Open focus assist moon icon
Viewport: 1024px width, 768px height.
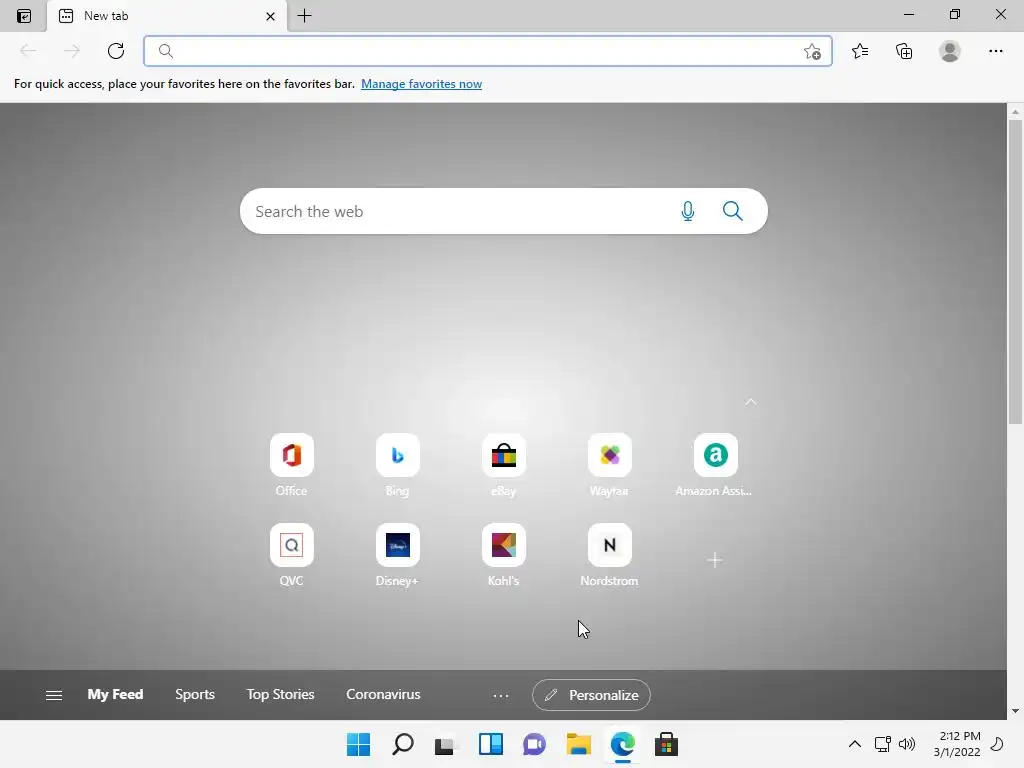(x=997, y=744)
